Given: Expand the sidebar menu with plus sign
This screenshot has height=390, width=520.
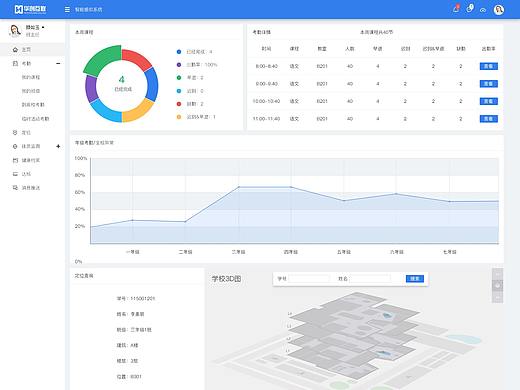Looking at the screenshot, I should [58, 146].
